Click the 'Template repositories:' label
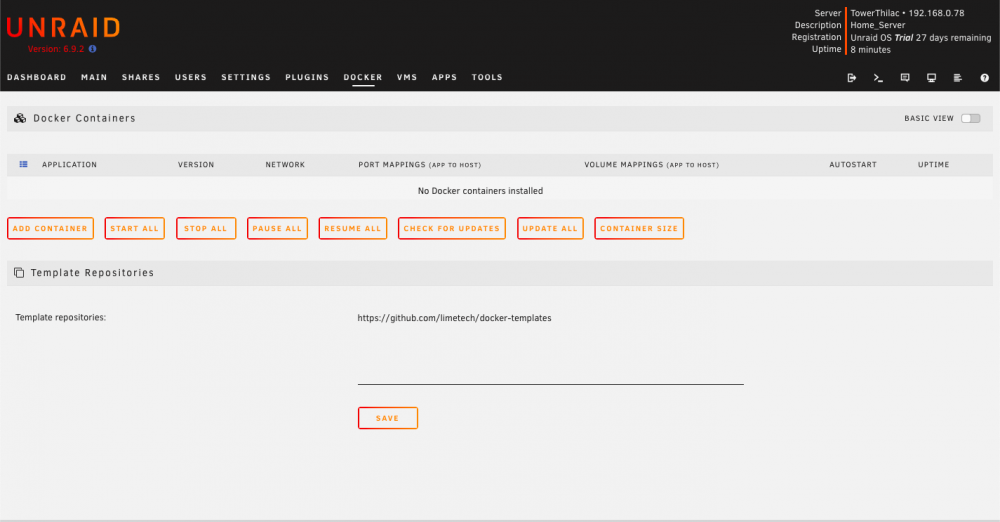This screenshot has height=522, width=1000. pos(61,317)
